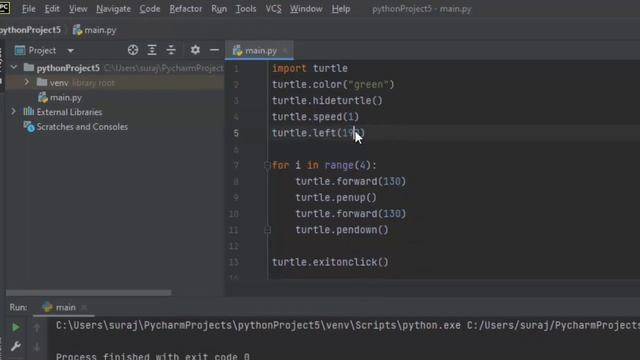Hide the Project panel with minus icon
Viewport: 640px width, 360px height.
tap(214, 50)
